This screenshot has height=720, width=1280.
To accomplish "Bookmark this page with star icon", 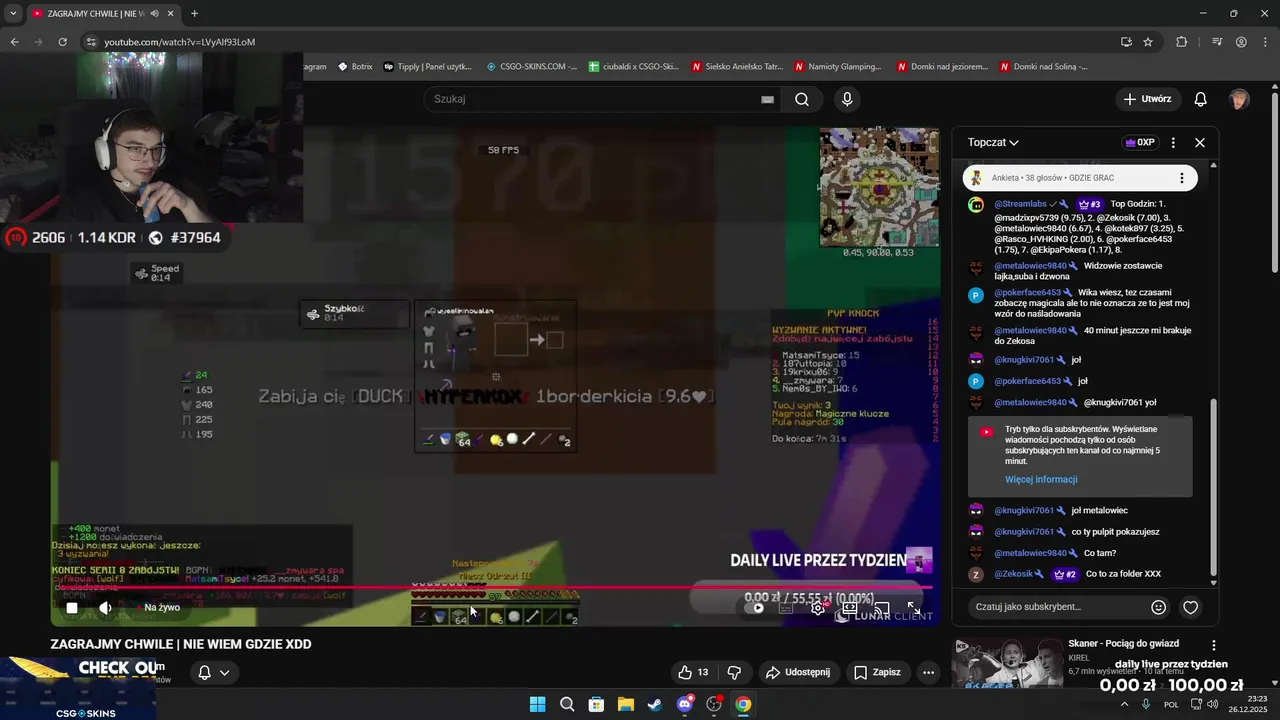I will pos(1148,42).
